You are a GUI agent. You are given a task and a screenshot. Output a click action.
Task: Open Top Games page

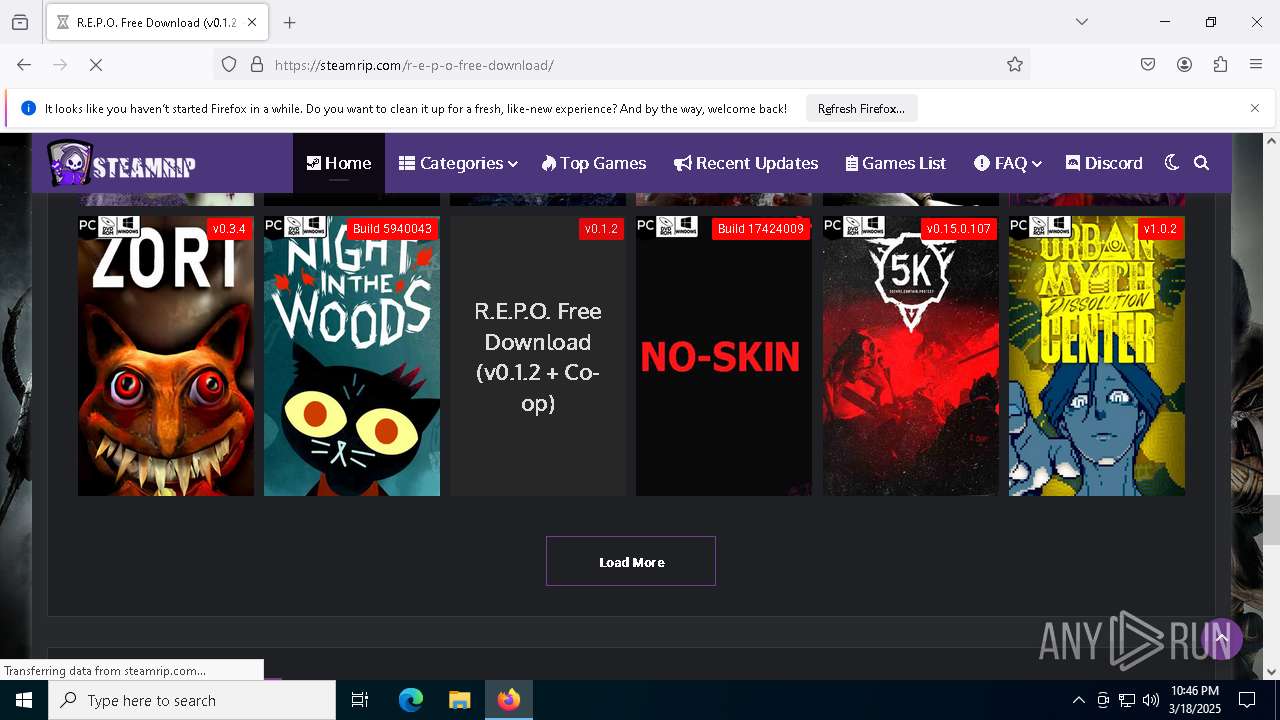(x=594, y=163)
